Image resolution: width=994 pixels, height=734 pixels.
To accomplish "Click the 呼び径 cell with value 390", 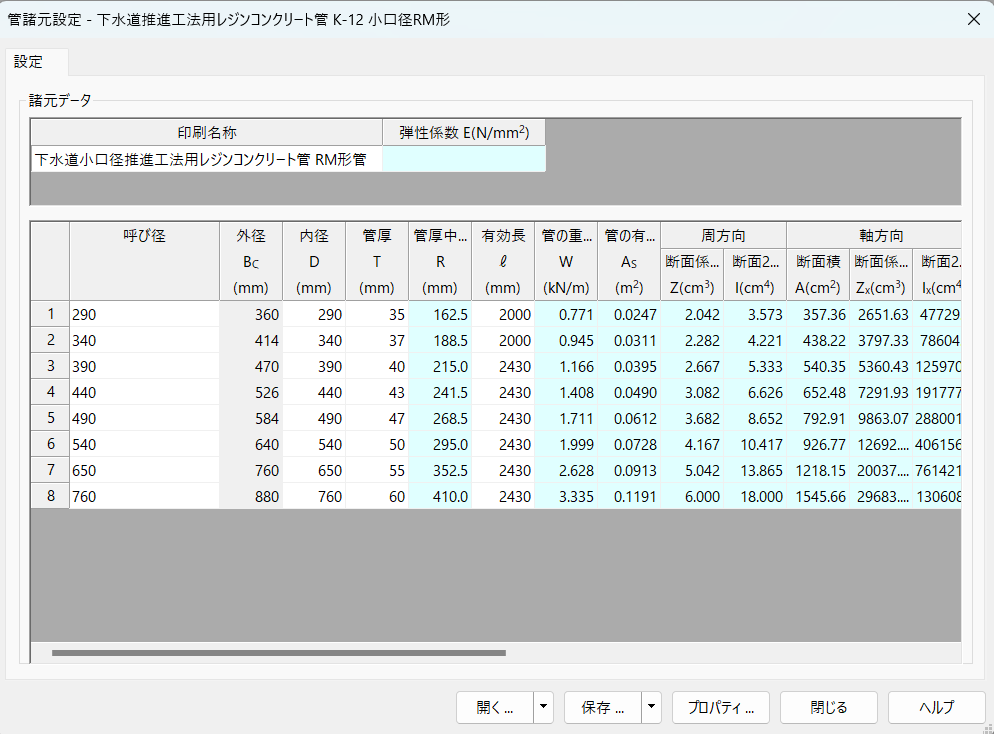I will point(144,366).
